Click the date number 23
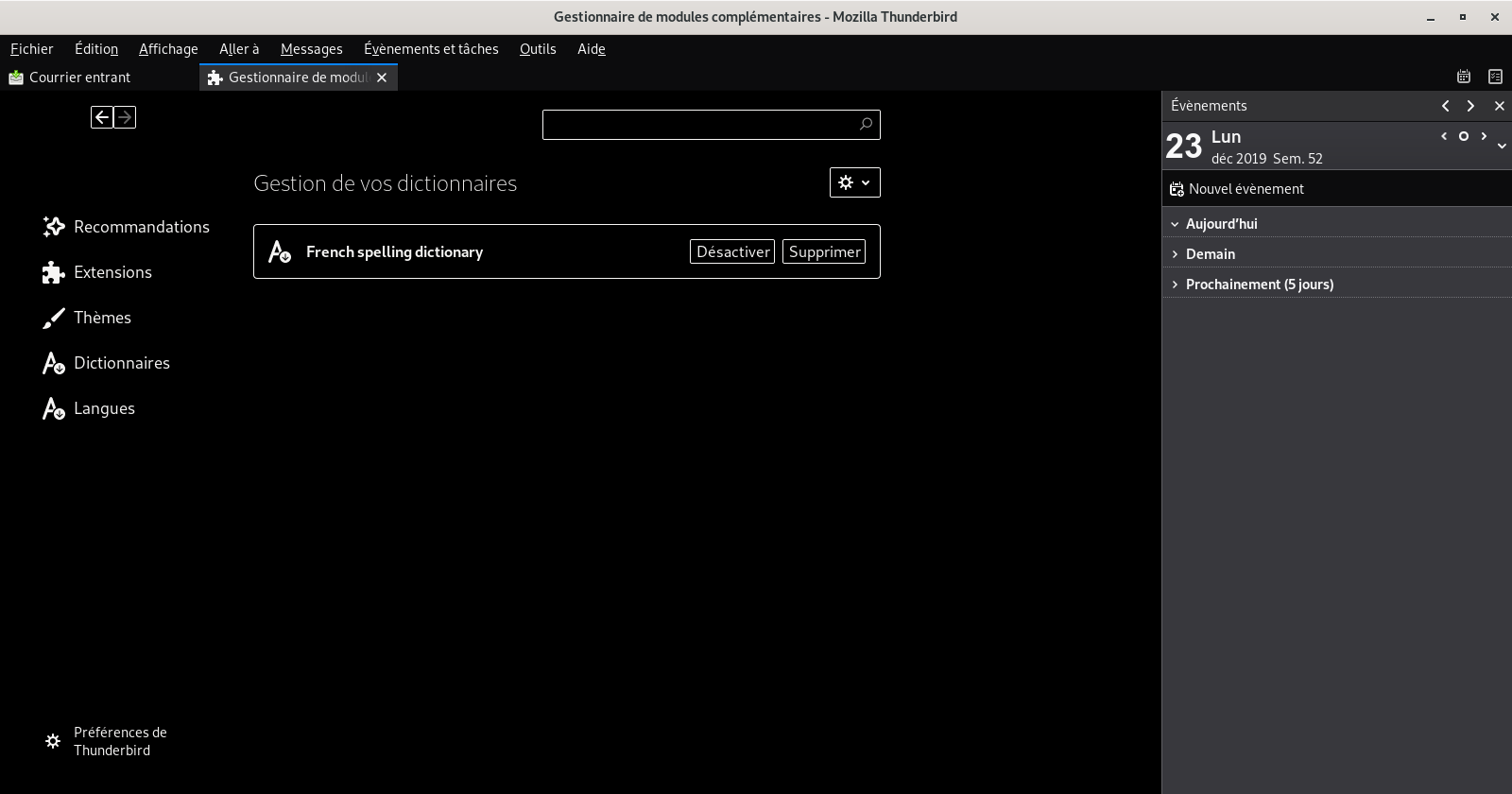1512x794 pixels. tap(1183, 147)
